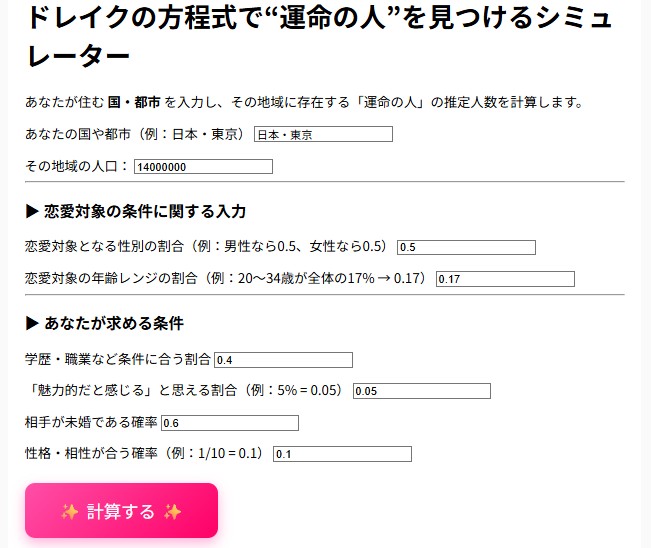Click the triangle beside あなたが求める条件

(x=32, y=323)
